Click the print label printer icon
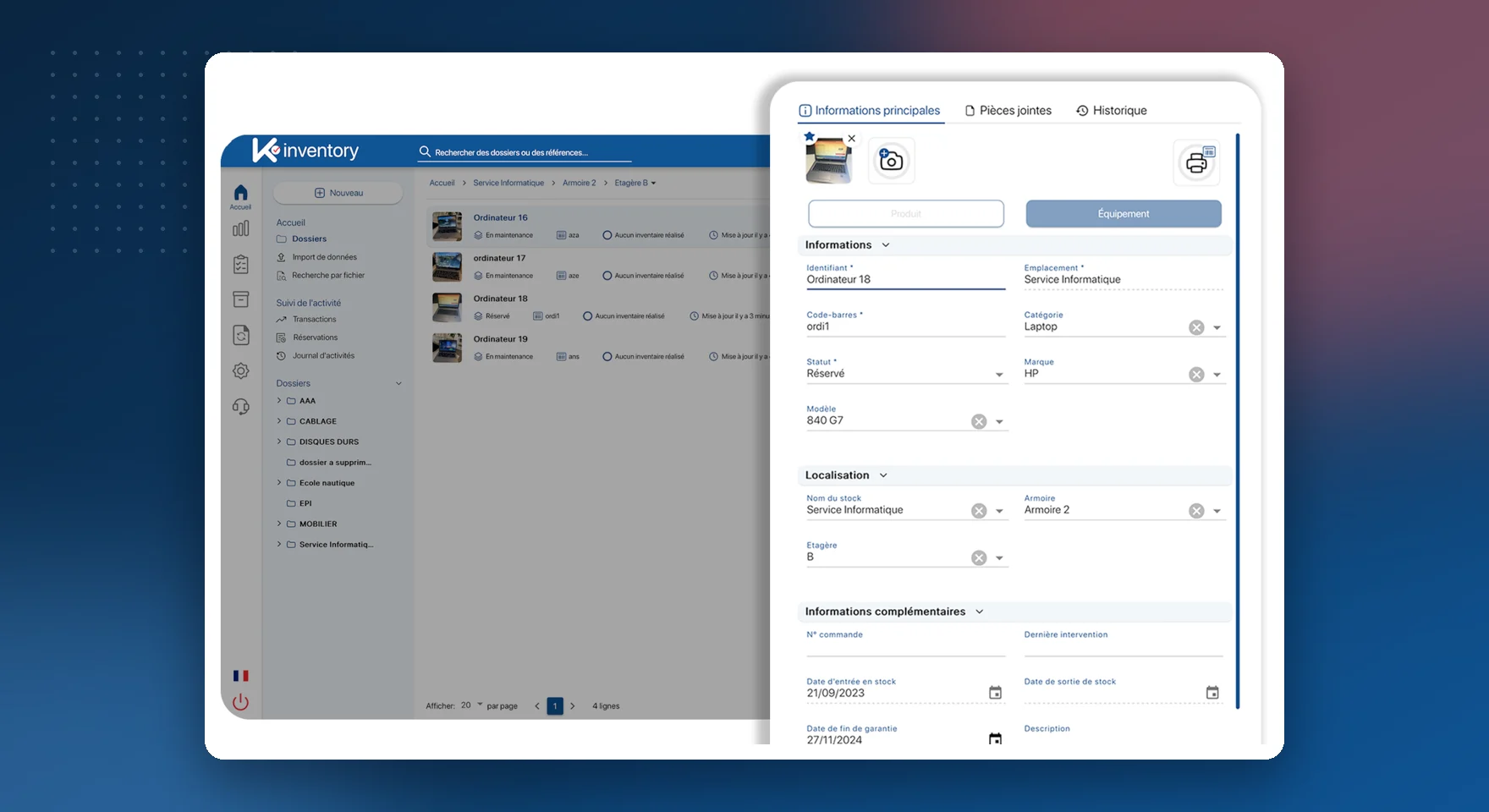The height and width of the screenshot is (812, 1489). (x=1196, y=162)
